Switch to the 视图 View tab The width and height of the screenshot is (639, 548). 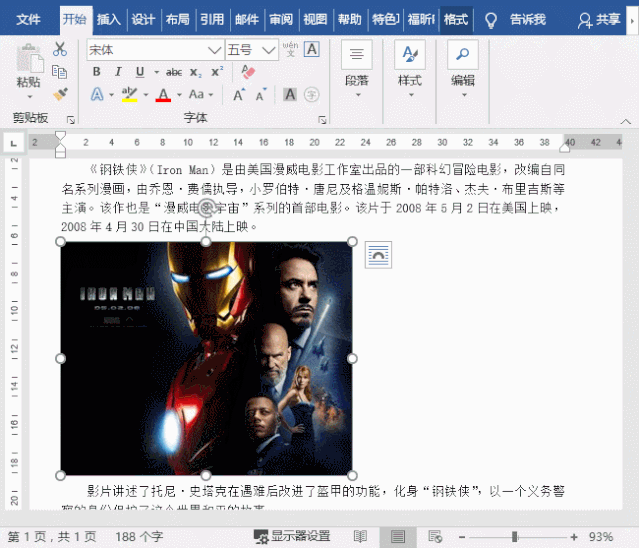(315, 20)
